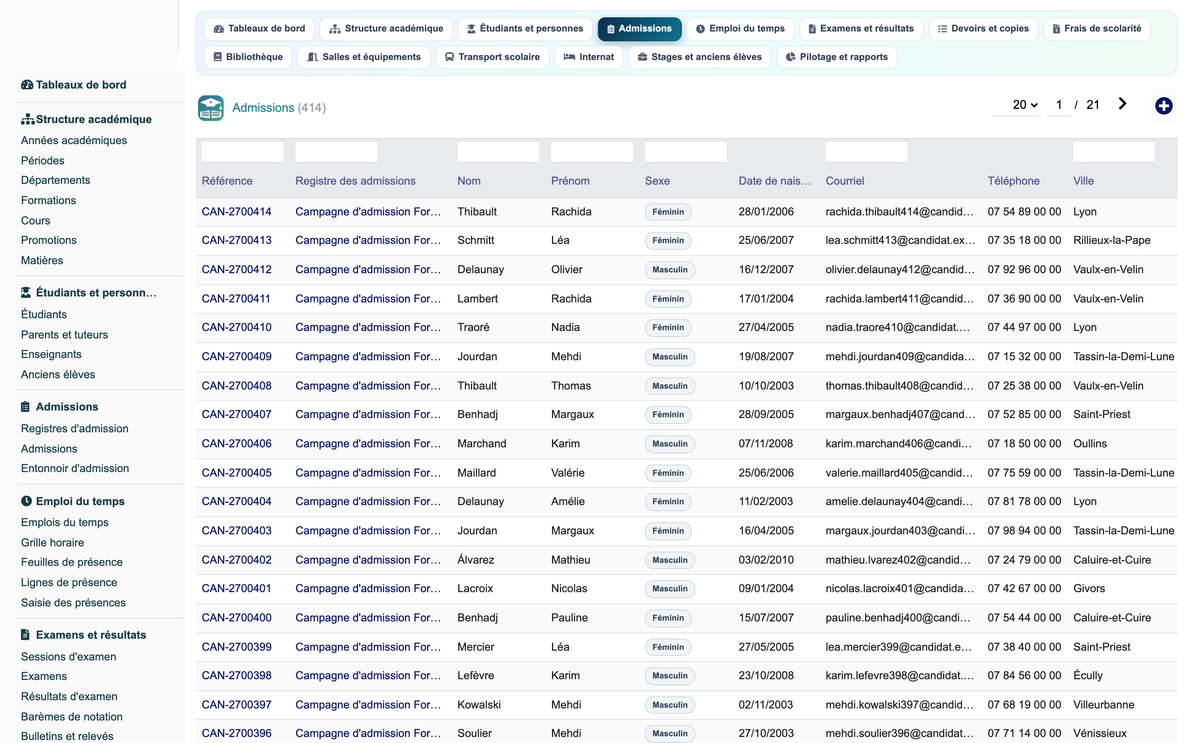Click the Admissions module logo icon
Image resolution: width=1200 pixels, height=743 pixels.
point(211,108)
